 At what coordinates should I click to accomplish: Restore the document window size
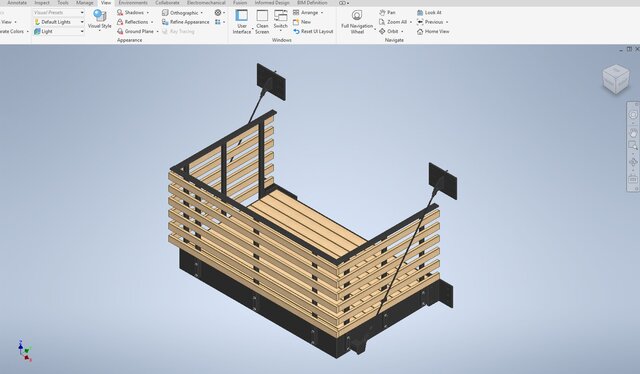pos(629,49)
